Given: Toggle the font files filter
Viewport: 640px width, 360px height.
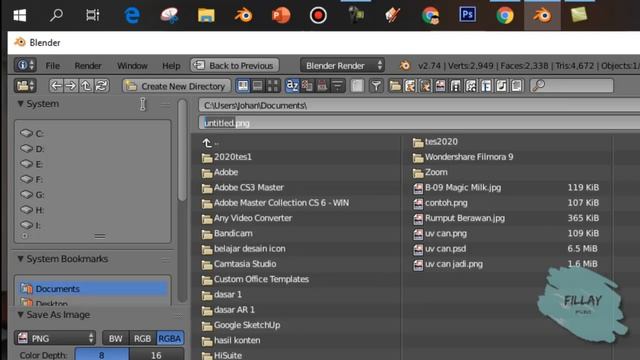Looking at the screenshot, I should coord(486,86).
